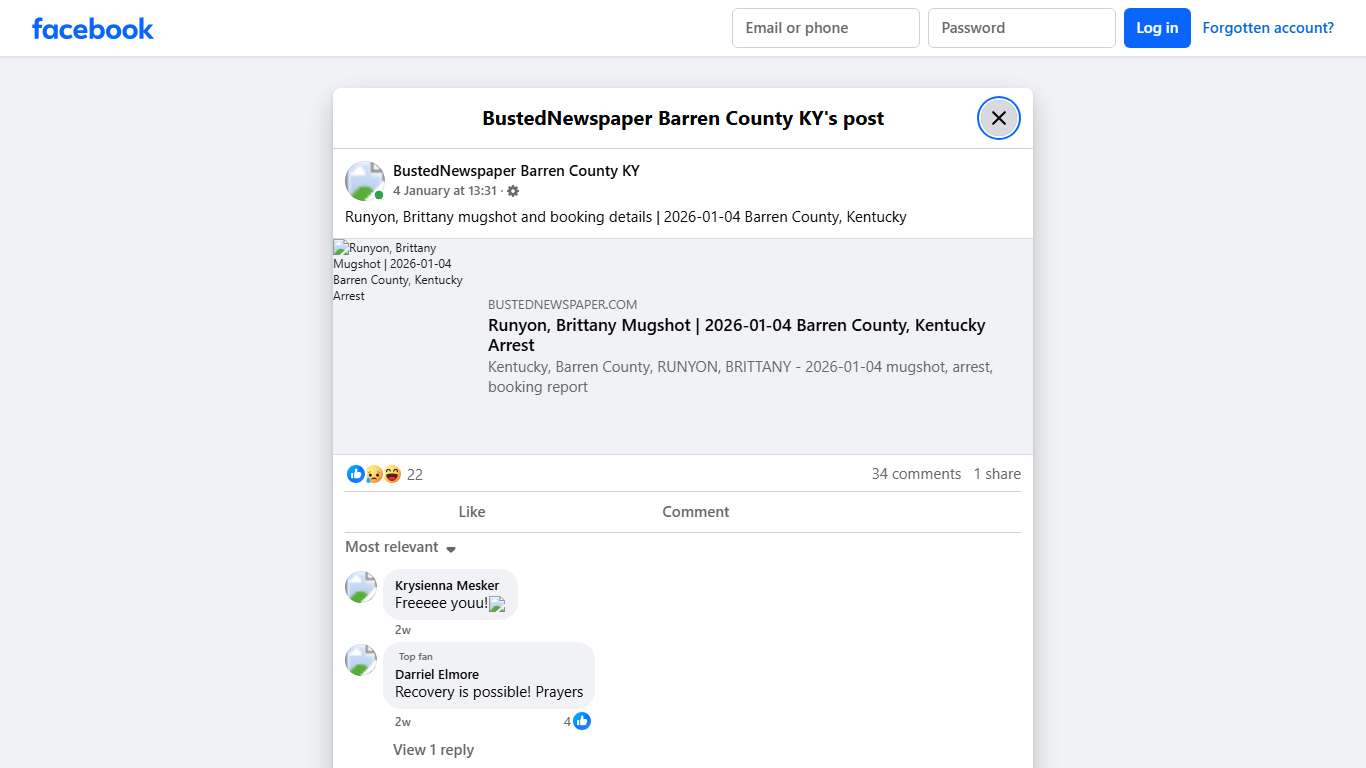The height and width of the screenshot is (768, 1366).
Task: Focus the Email or phone field
Action: pyautogui.click(x=825, y=28)
